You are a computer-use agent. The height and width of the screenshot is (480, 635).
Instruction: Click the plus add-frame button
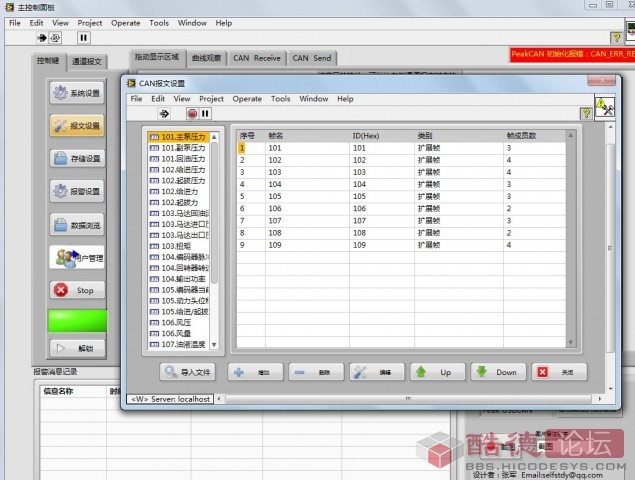coord(255,372)
